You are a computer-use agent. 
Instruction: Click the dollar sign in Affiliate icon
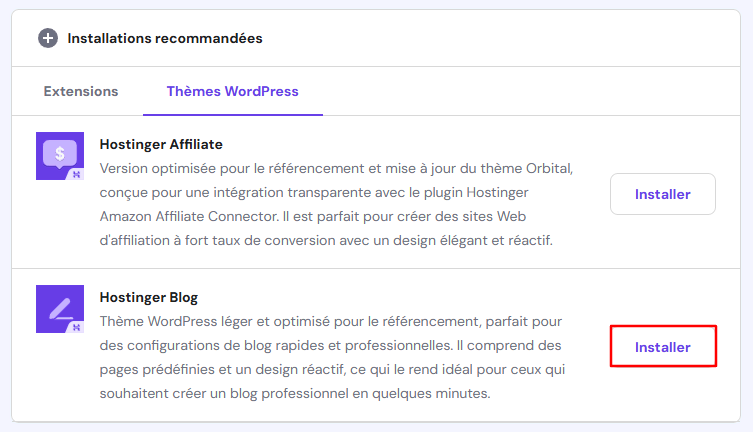pyautogui.click(x=59, y=154)
